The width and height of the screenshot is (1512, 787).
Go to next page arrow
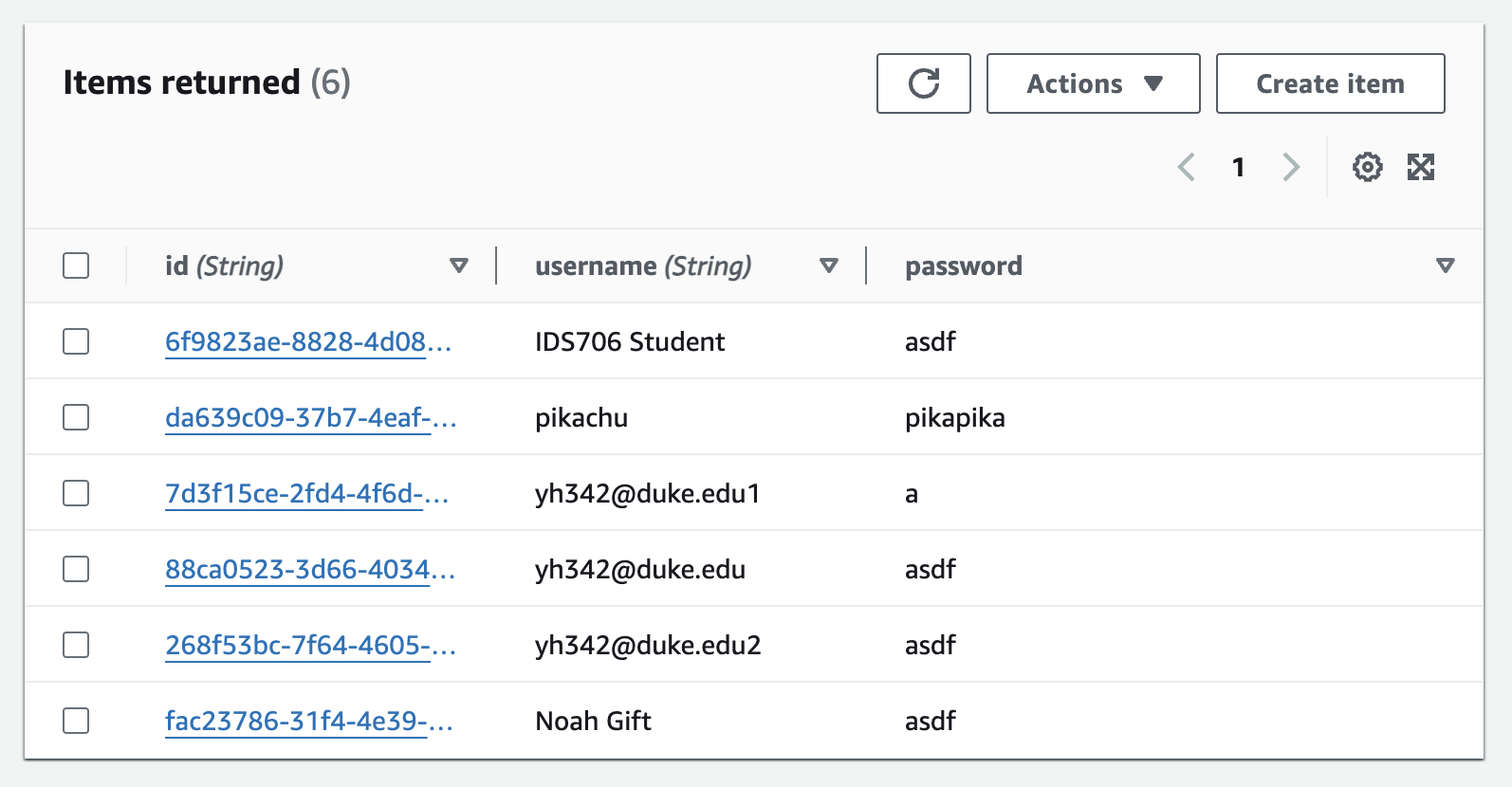click(x=1291, y=168)
